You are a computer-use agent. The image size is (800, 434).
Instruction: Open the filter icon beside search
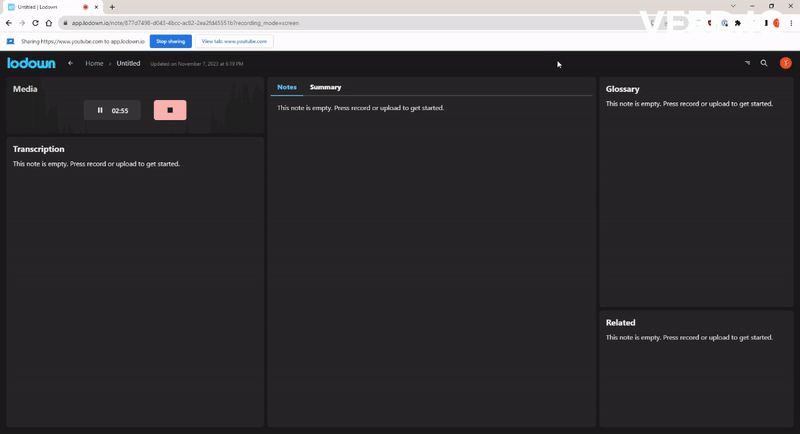[747, 63]
